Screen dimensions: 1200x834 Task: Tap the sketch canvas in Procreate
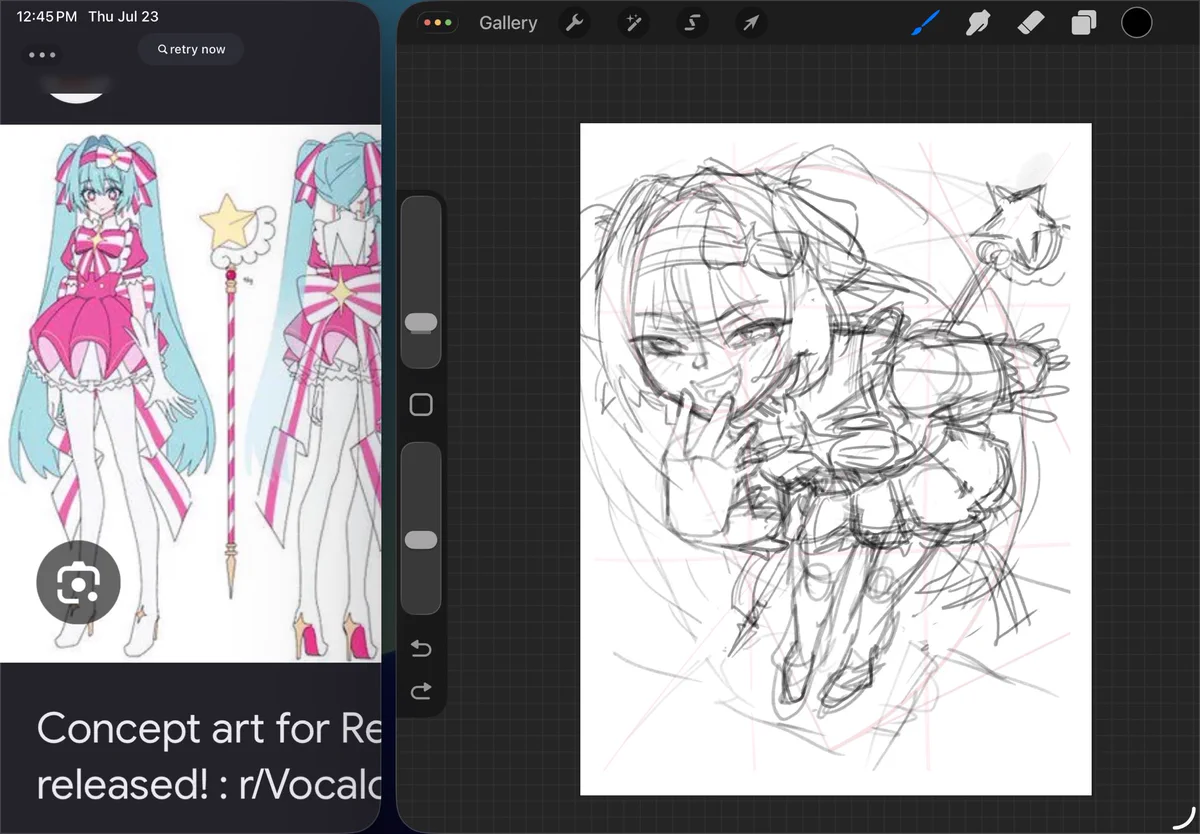tap(836, 459)
